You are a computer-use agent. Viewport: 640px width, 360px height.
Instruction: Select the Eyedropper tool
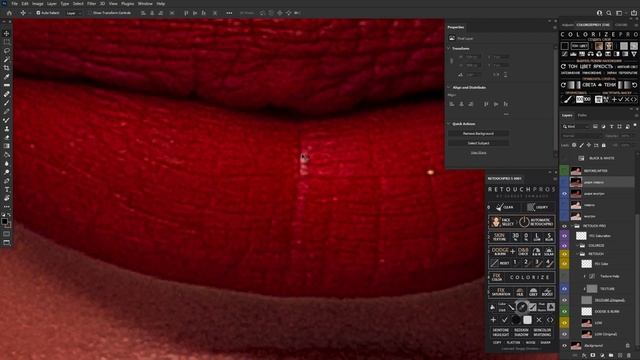(x=7, y=76)
